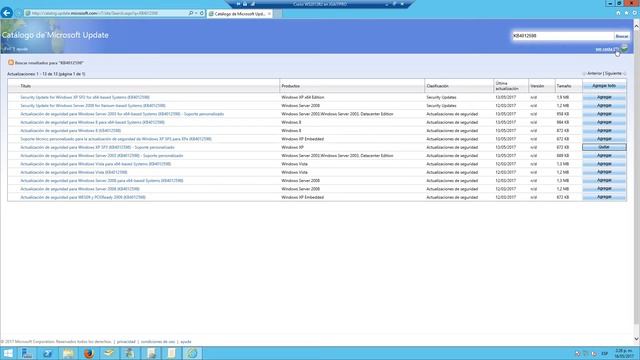Switch to Internet Explorer on the taskbar
This screenshot has width=640, height=360.
pos(192,353)
